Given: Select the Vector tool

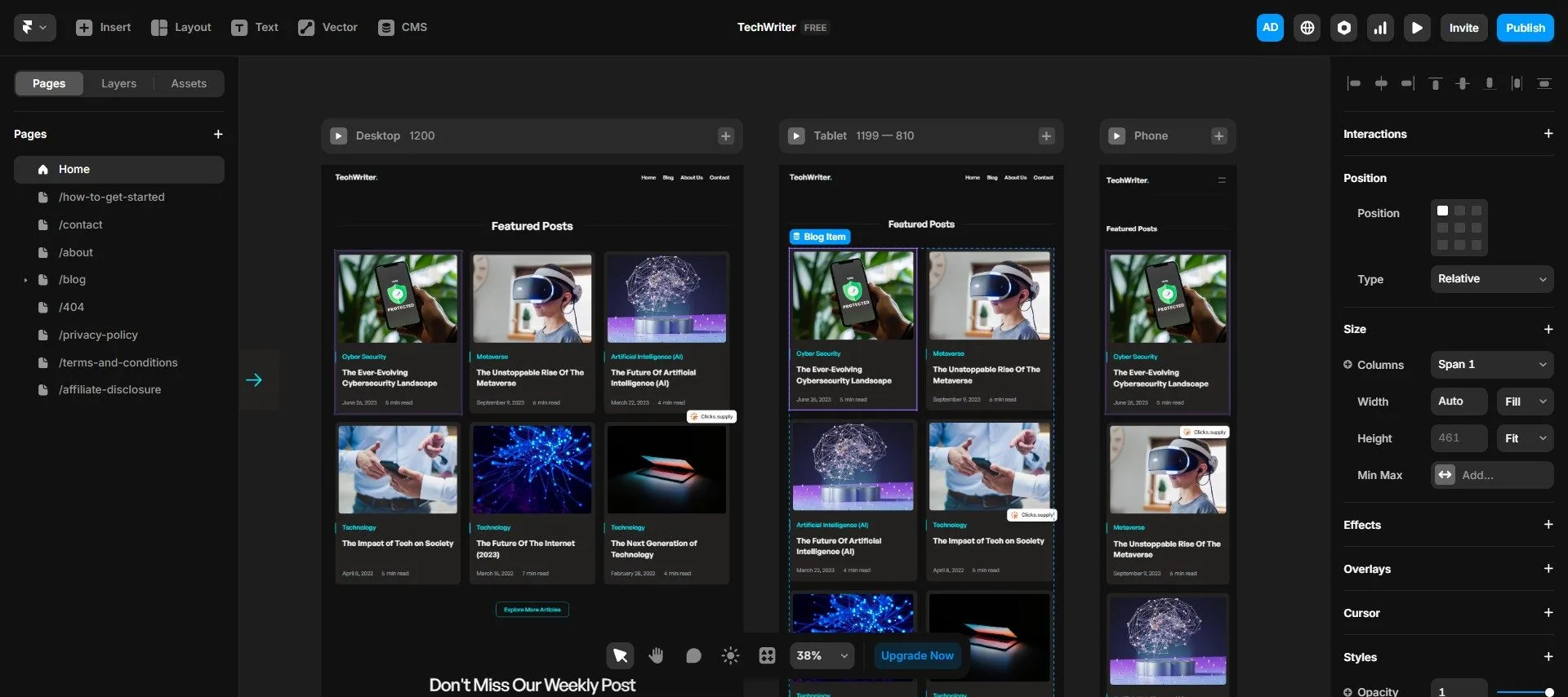Looking at the screenshot, I should (327, 28).
